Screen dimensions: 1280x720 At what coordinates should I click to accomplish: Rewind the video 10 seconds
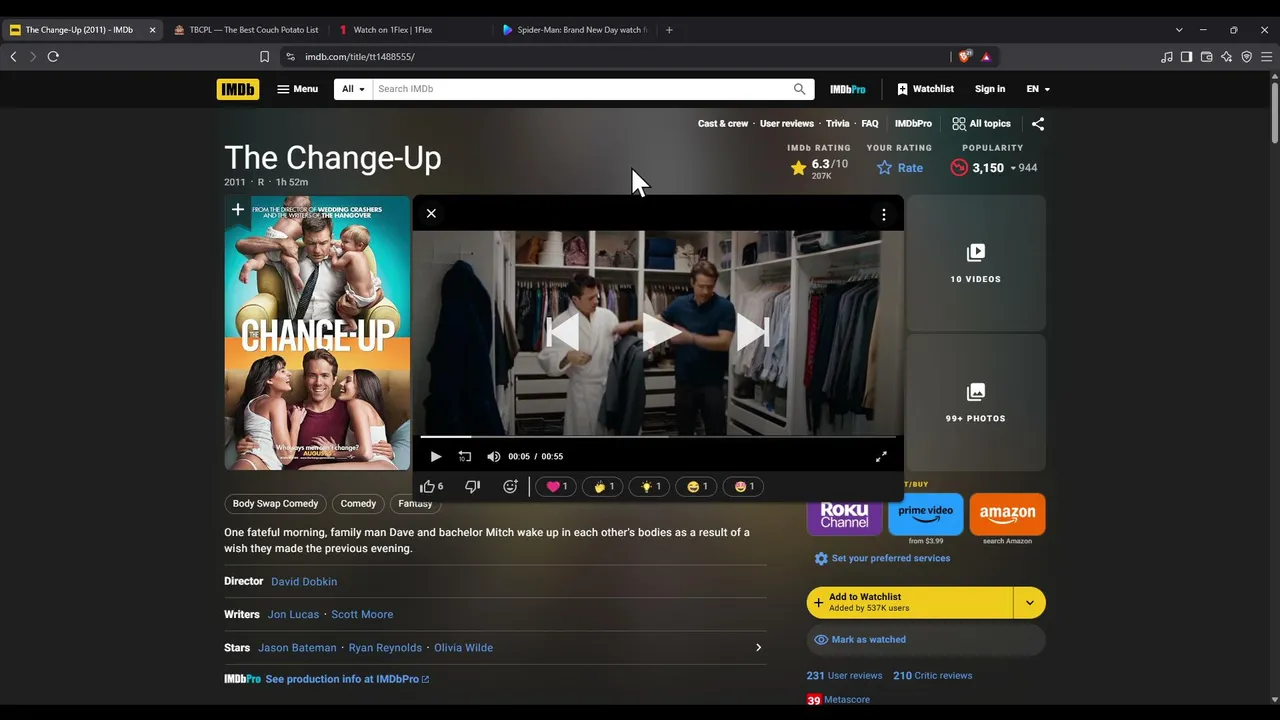465,456
